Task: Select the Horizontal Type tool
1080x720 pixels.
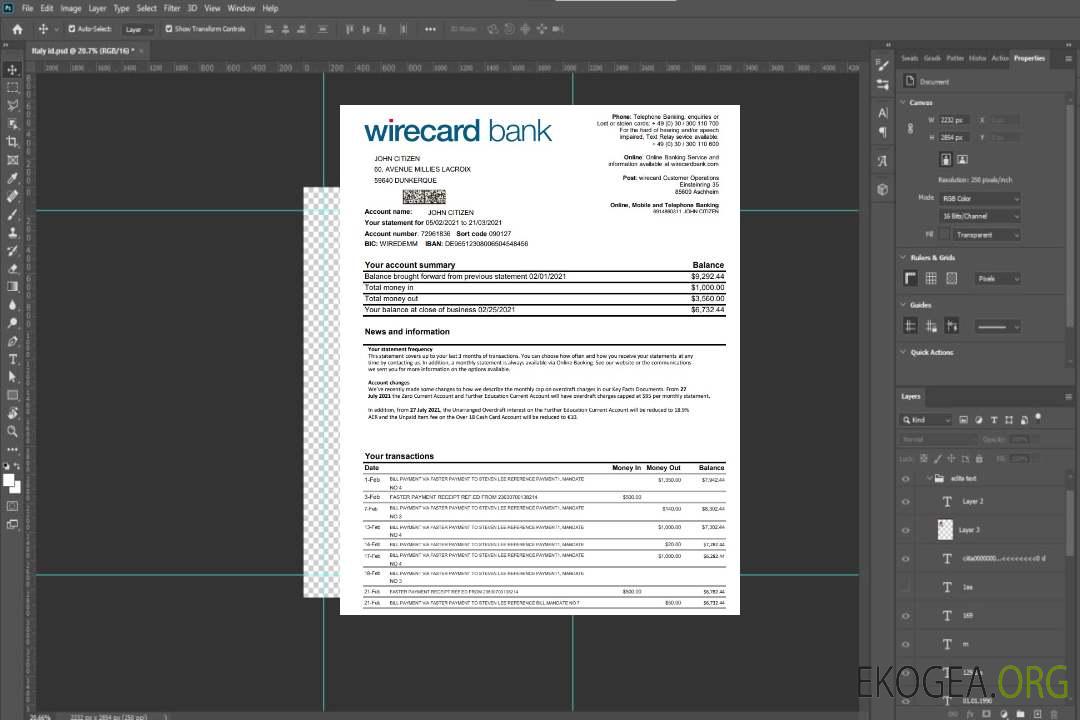Action: tap(12, 359)
